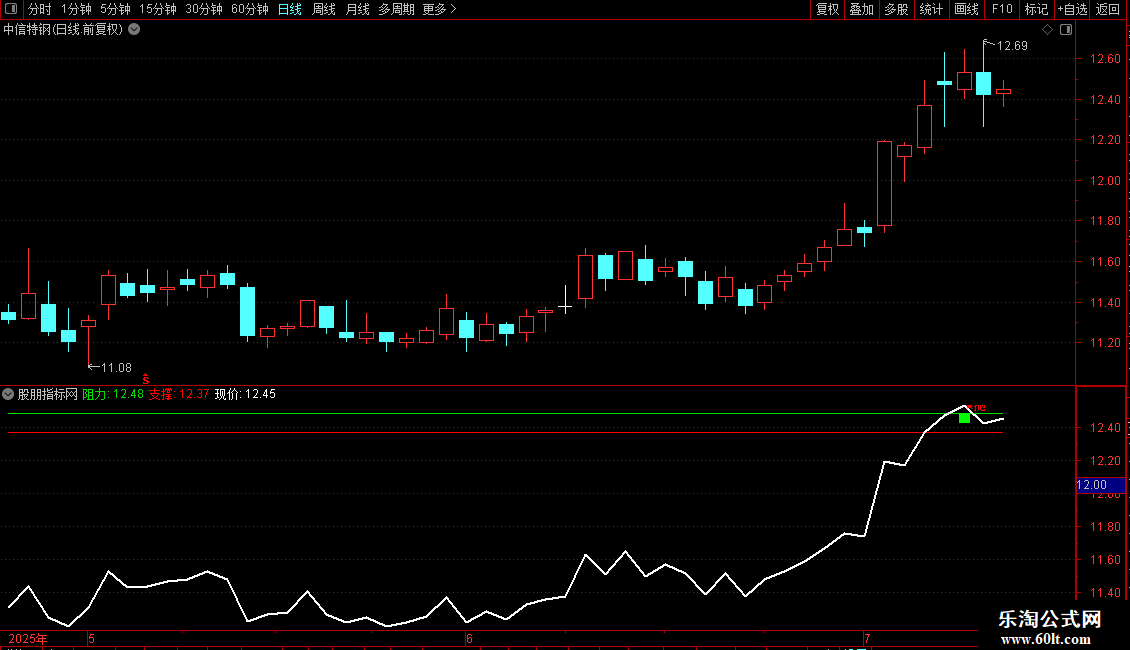Click the 现价: 12.45 current price

245,394
